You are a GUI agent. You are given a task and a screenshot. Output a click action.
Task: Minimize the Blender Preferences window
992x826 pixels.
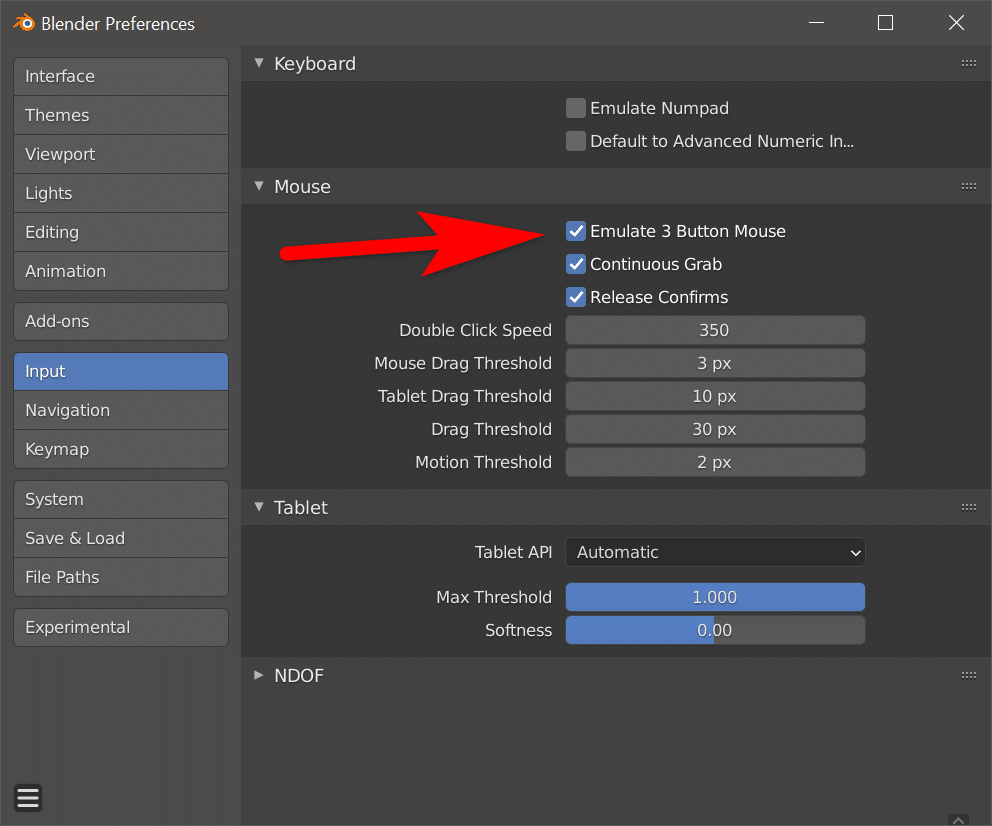(x=816, y=23)
